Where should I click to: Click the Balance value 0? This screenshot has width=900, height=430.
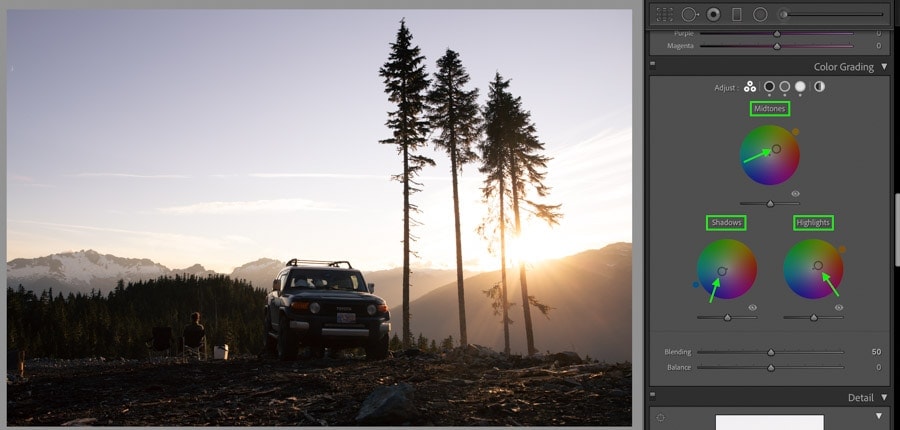pos(879,367)
